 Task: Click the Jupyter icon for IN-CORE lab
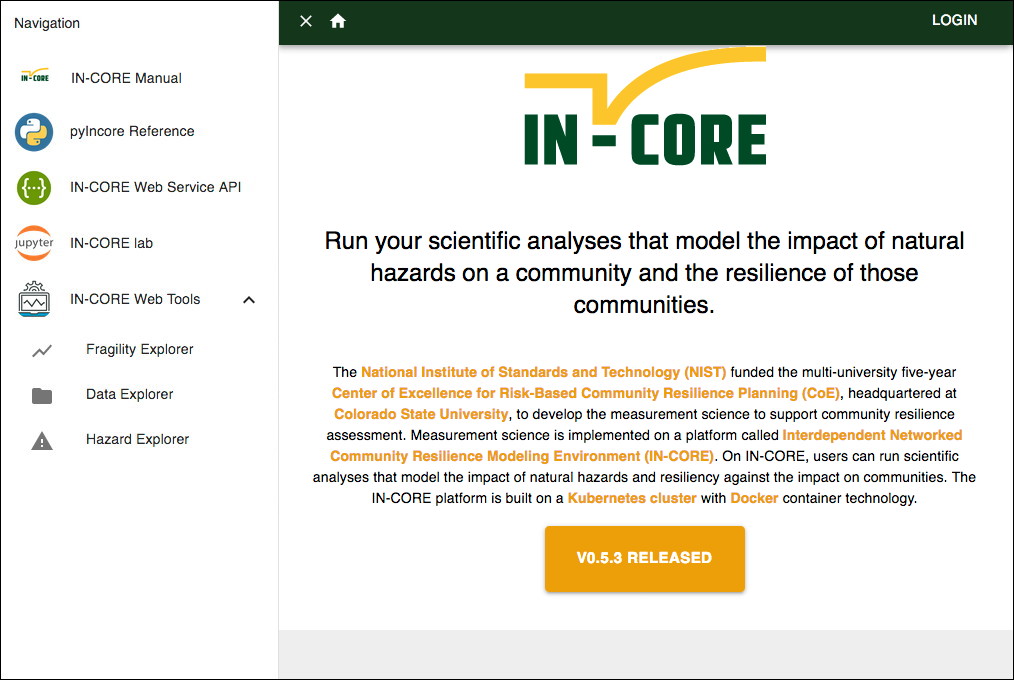[x=34, y=243]
